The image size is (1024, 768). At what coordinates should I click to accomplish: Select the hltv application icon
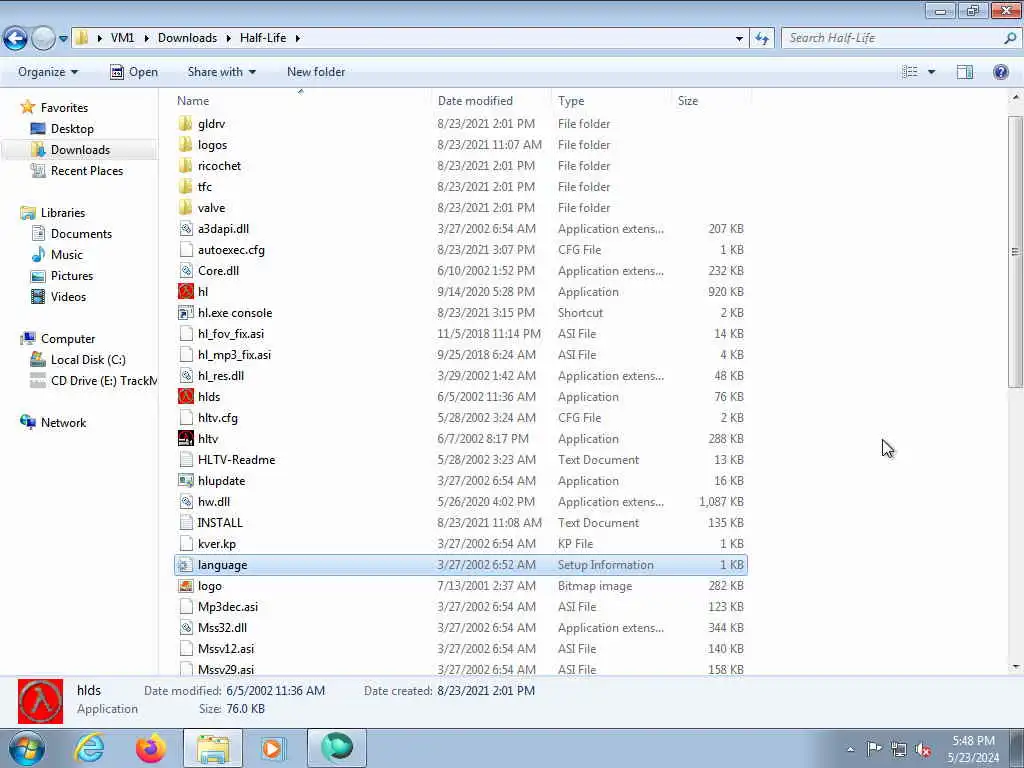(186, 438)
